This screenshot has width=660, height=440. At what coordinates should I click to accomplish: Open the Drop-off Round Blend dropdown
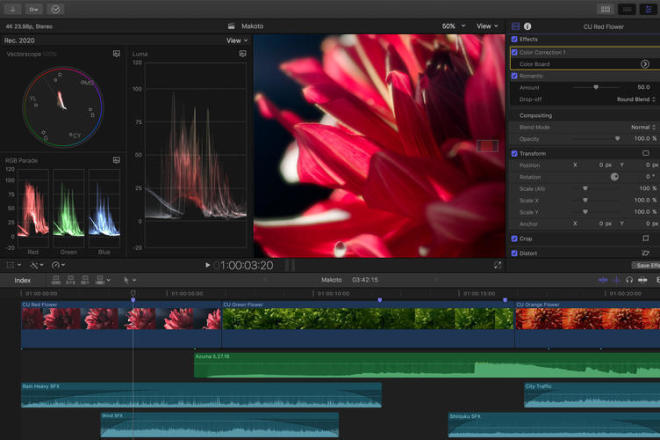point(636,99)
